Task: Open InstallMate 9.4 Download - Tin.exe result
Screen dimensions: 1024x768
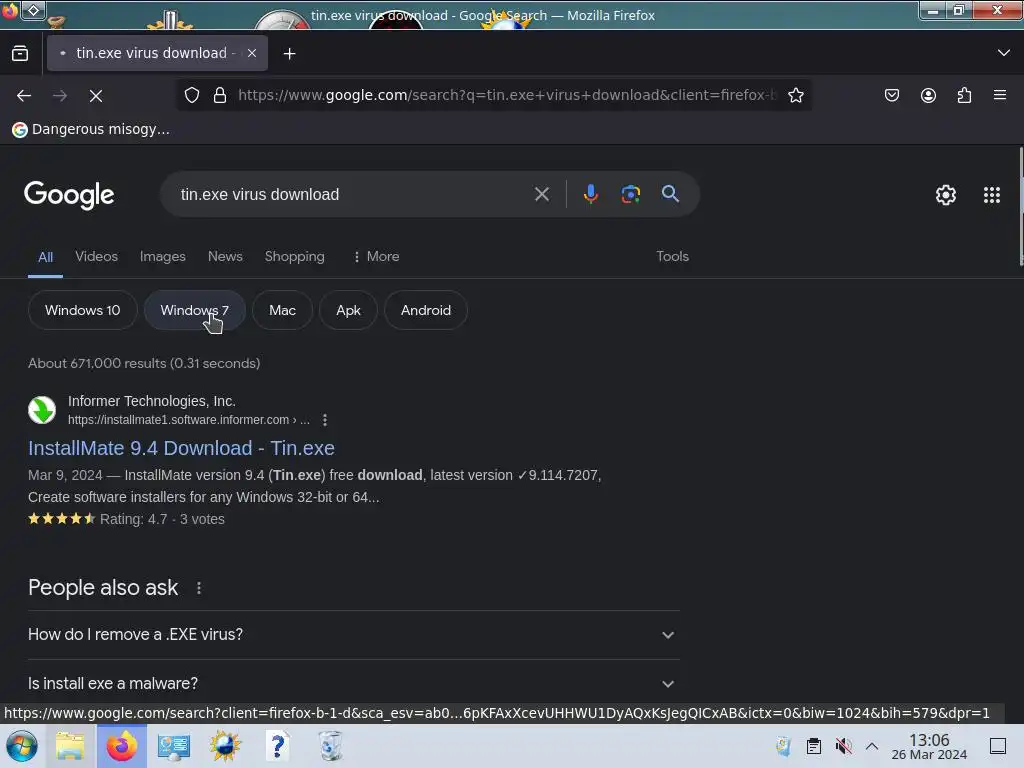Action: coord(181,448)
